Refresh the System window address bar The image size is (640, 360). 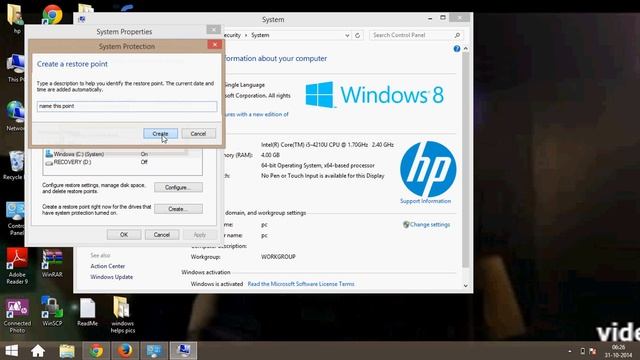coord(357,36)
